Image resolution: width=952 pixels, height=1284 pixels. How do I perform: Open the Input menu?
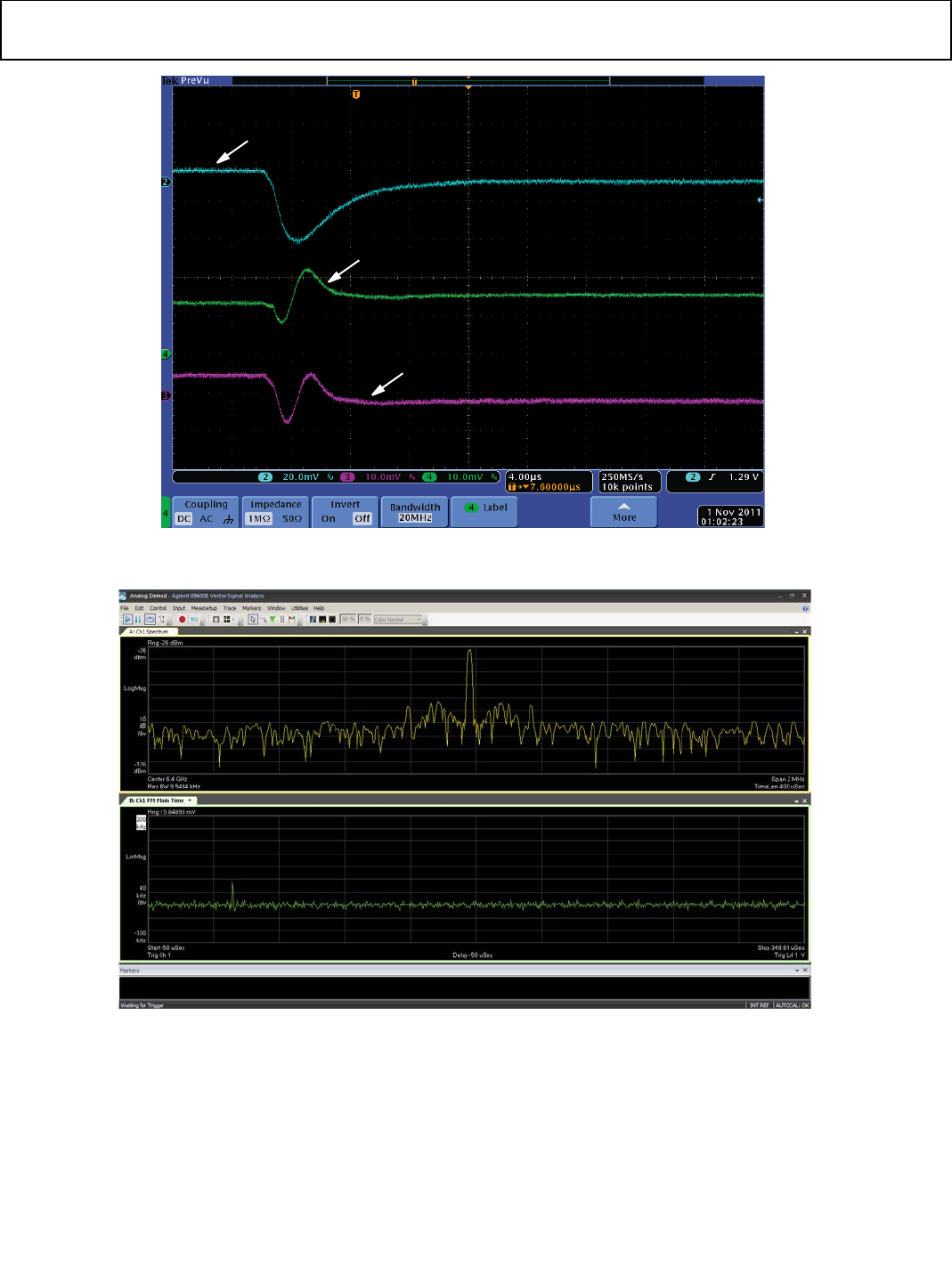179,608
